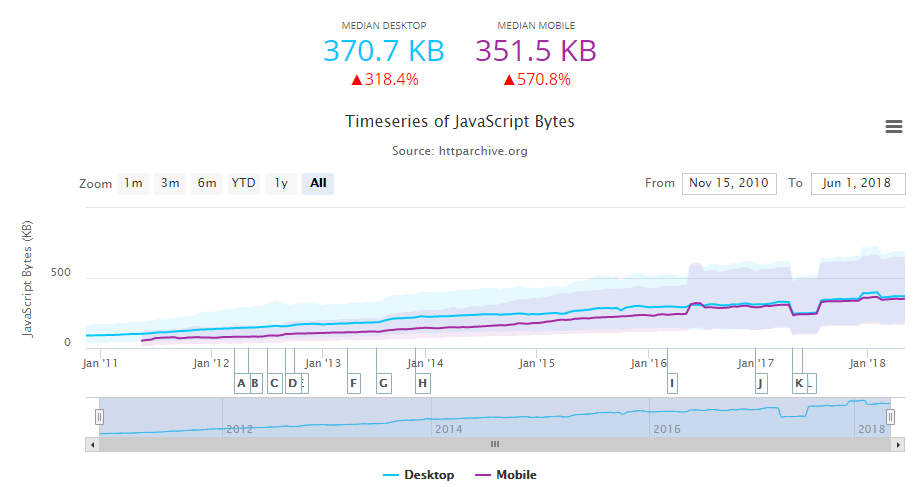Image resolution: width=918 pixels, height=487 pixels.
Task: Open flag marker J near Jan '17
Action: 761,383
